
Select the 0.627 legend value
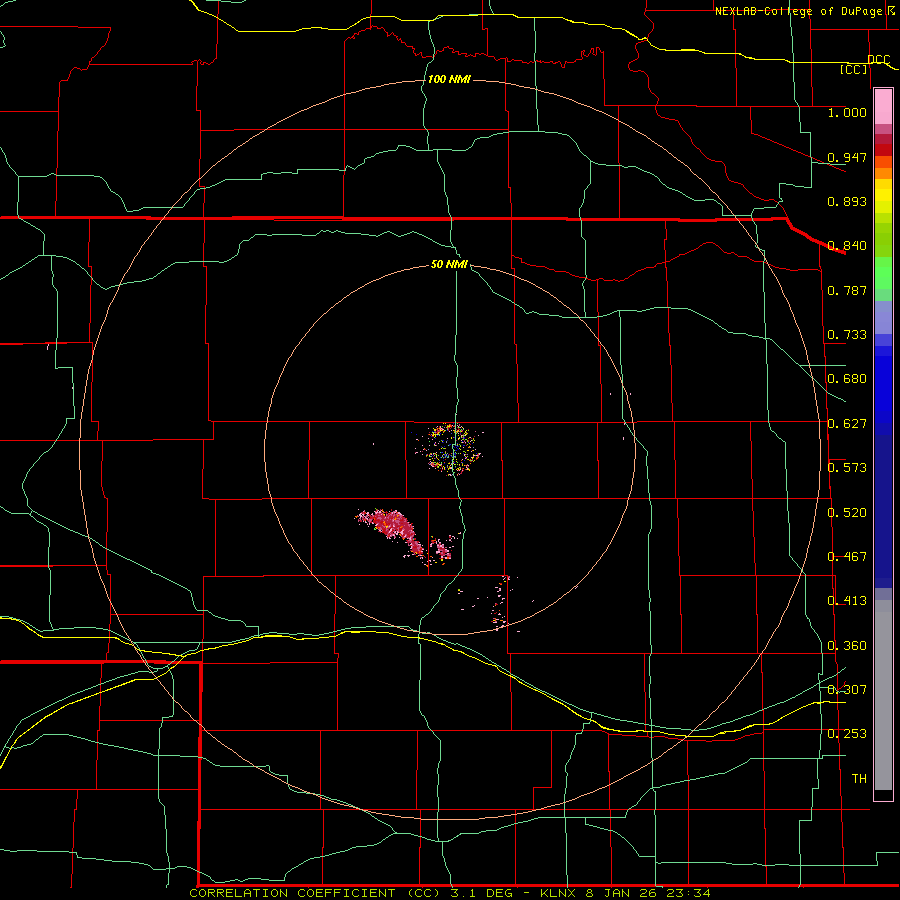(x=847, y=424)
